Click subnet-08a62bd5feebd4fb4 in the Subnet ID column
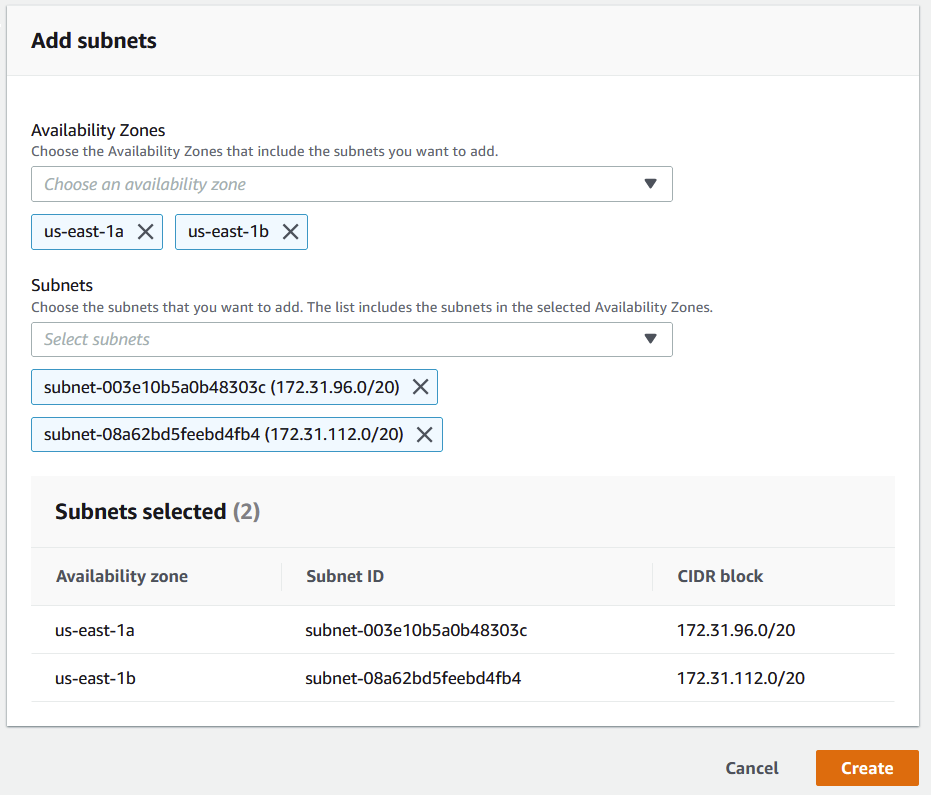 point(413,678)
